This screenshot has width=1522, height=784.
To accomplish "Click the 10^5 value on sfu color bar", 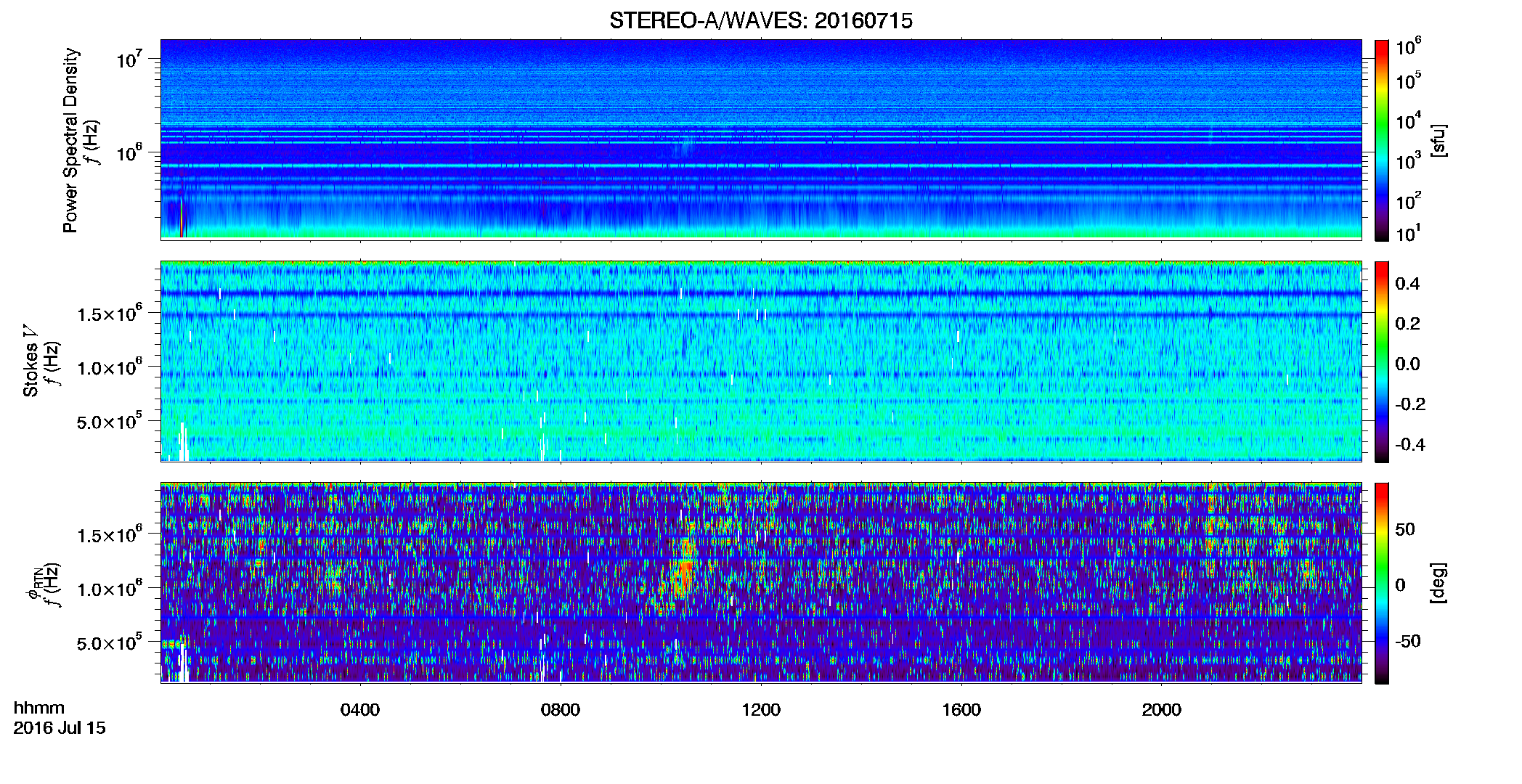I will (1409, 81).
